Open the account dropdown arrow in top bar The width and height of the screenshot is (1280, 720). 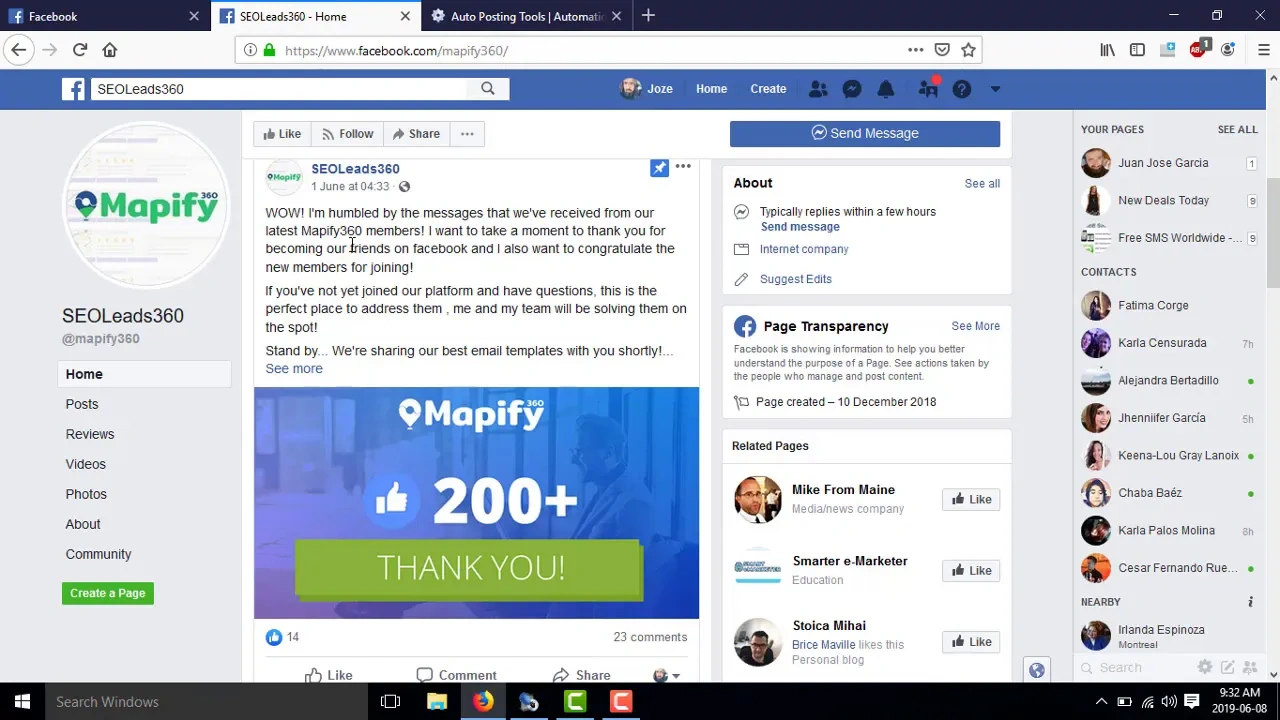click(x=995, y=89)
